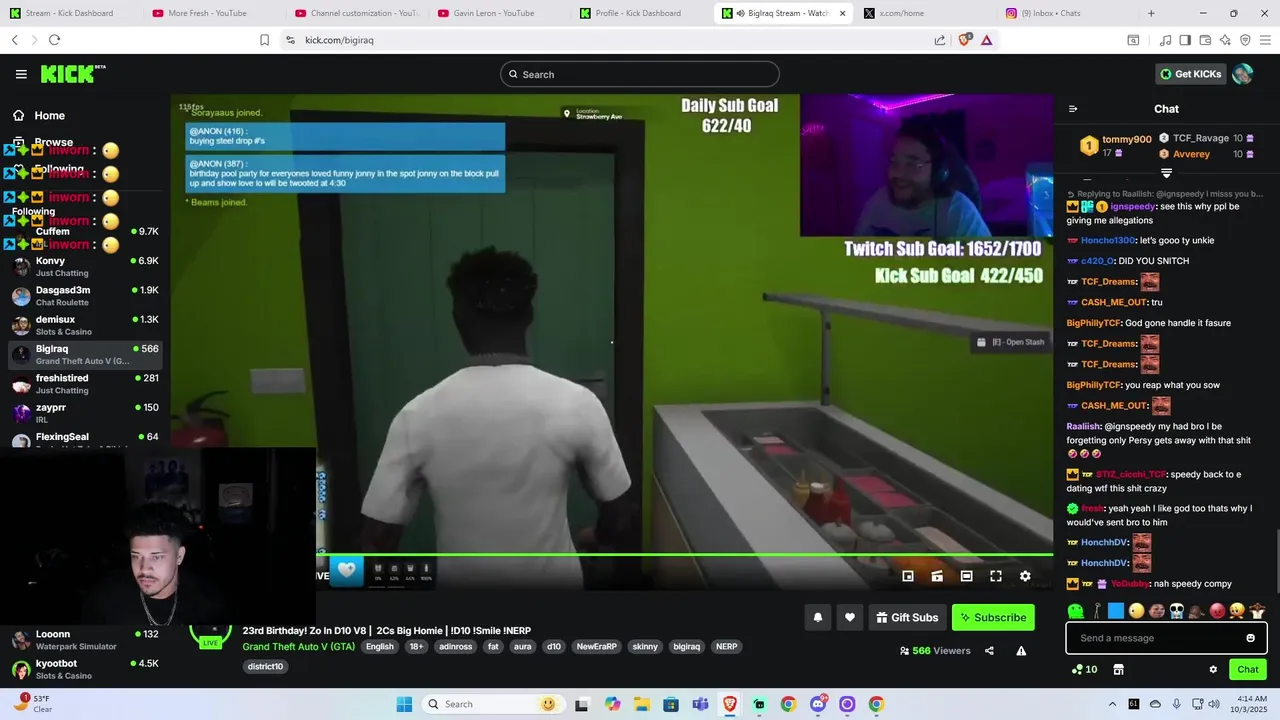Reload the page
1280x720 pixels.
54,40
